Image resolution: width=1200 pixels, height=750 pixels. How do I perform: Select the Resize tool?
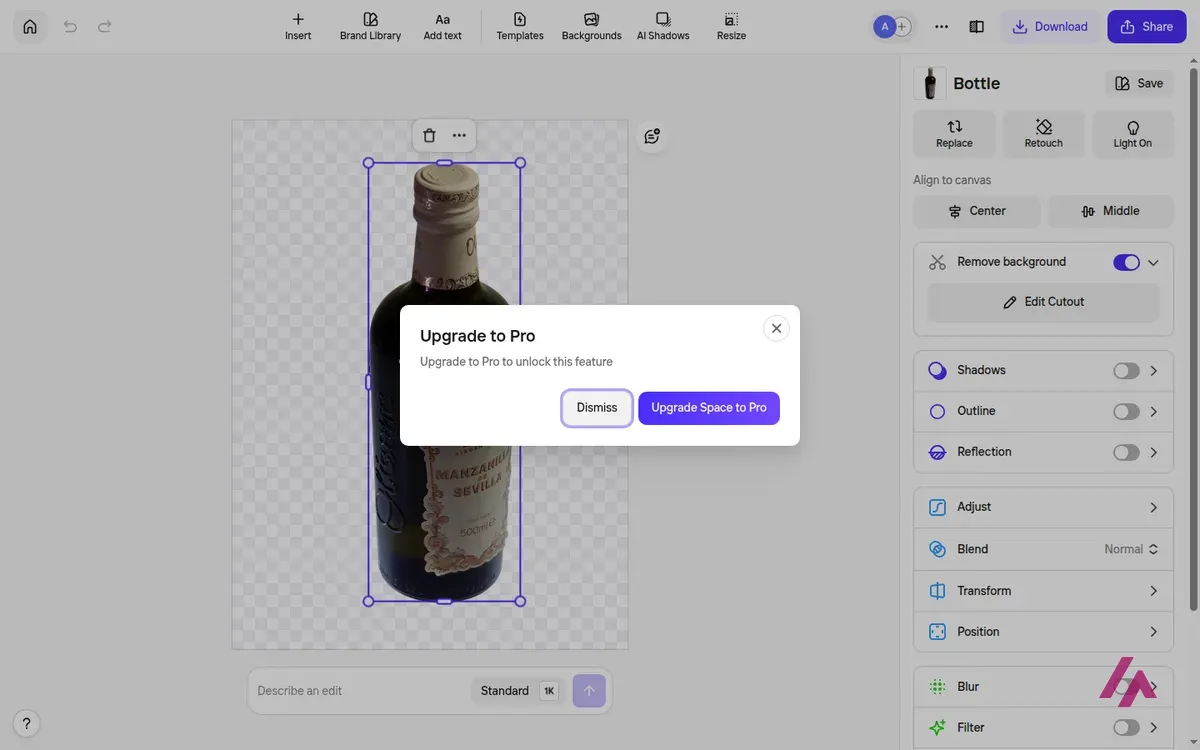click(x=731, y=27)
